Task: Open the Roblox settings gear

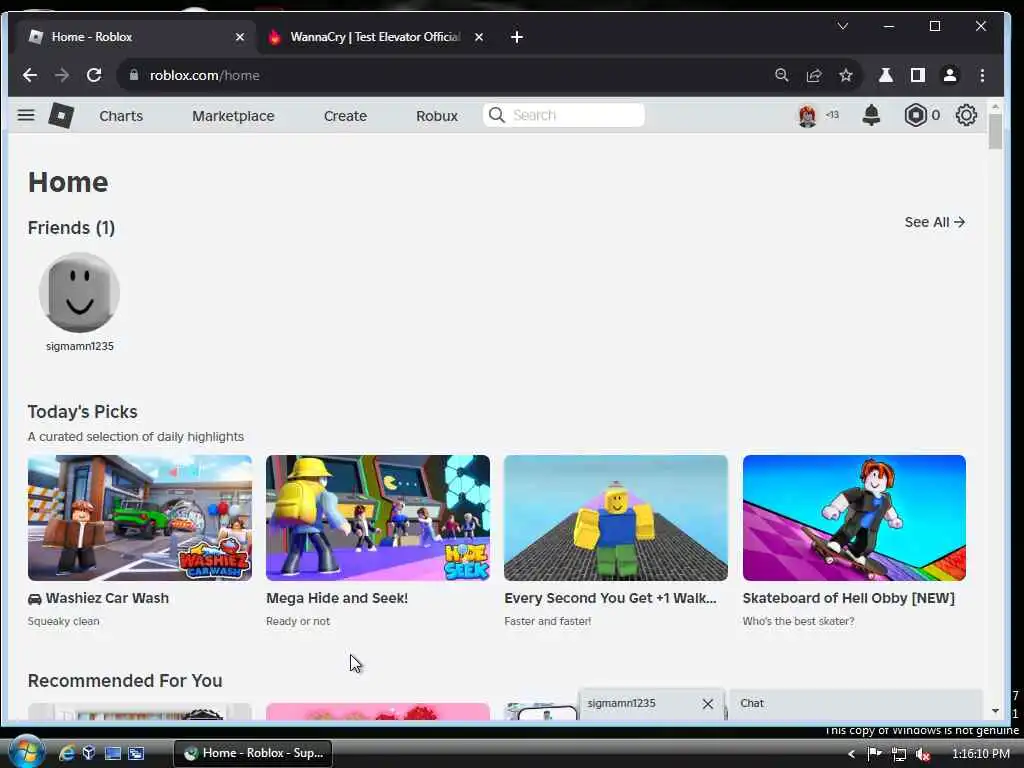Action: tap(966, 116)
